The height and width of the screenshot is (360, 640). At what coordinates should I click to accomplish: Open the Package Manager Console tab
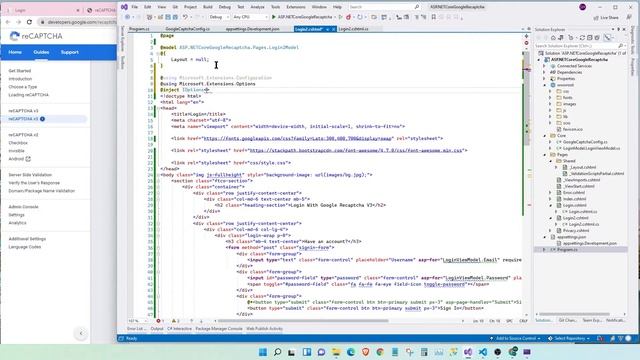pos(219,329)
